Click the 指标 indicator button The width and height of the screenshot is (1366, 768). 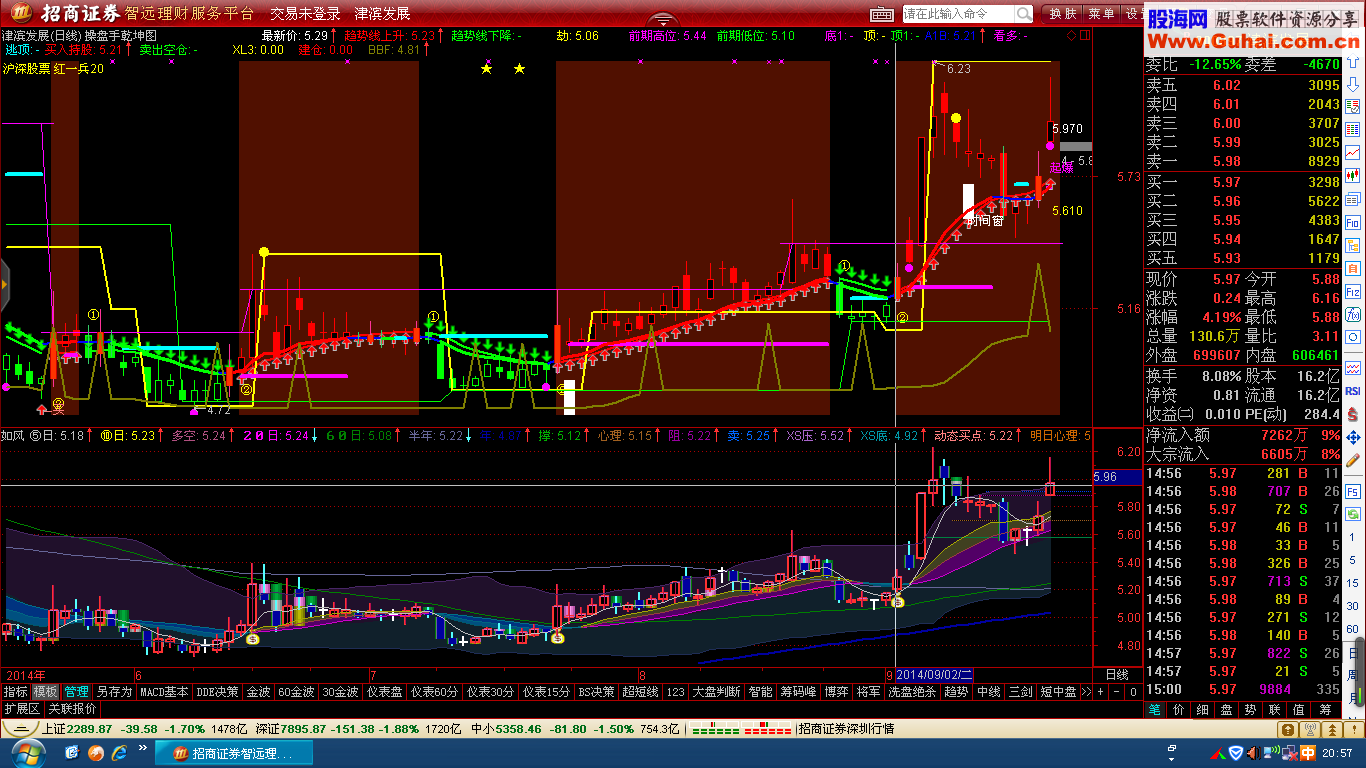pyautogui.click(x=15, y=691)
